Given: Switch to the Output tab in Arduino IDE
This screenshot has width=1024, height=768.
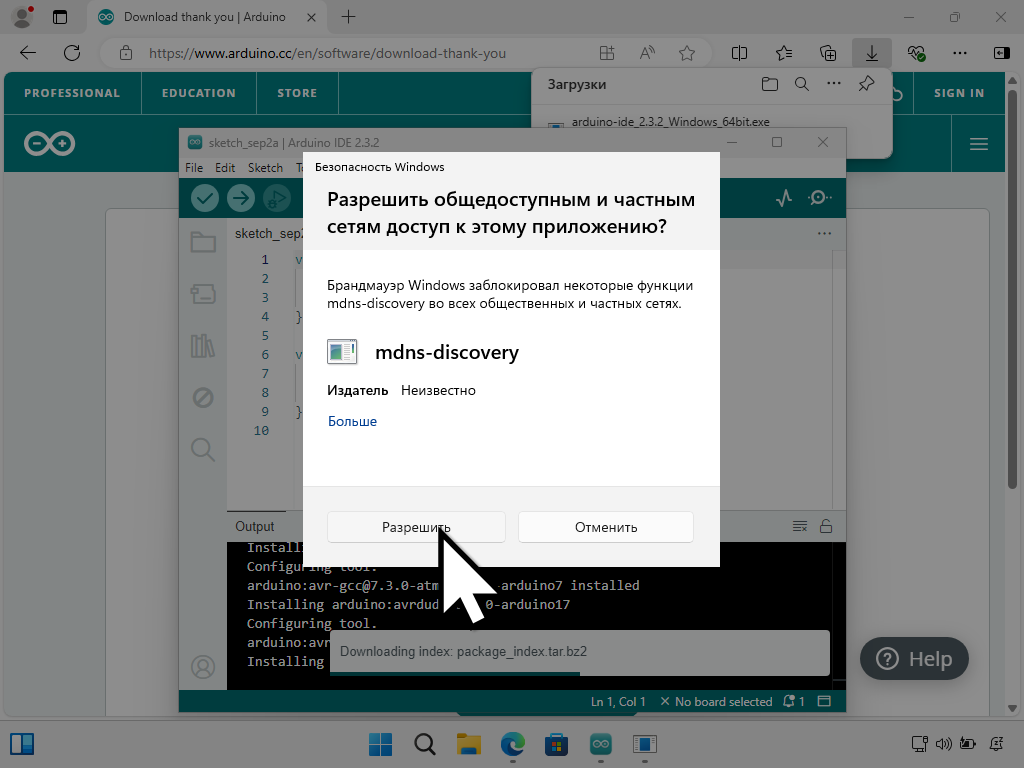Looking at the screenshot, I should 255,526.
